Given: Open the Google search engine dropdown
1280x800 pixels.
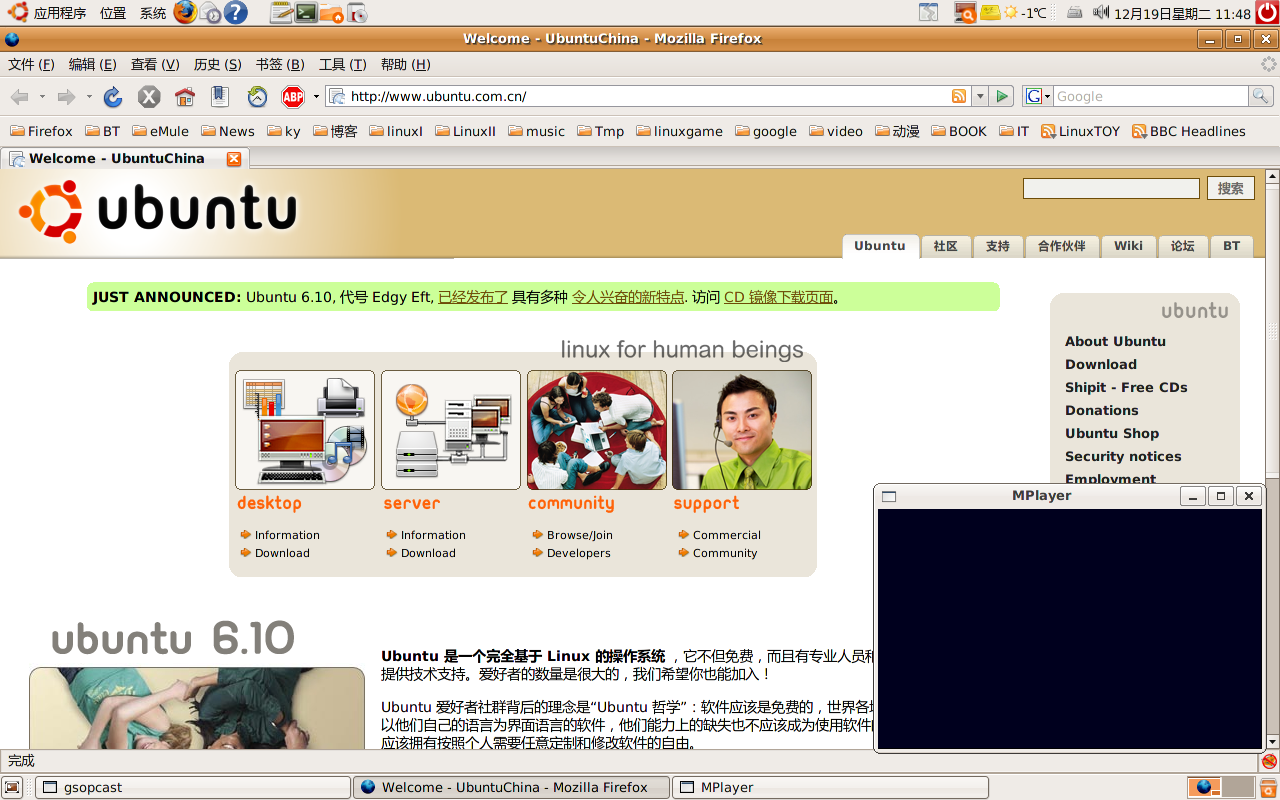Looking at the screenshot, I should tap(1038, 96).
